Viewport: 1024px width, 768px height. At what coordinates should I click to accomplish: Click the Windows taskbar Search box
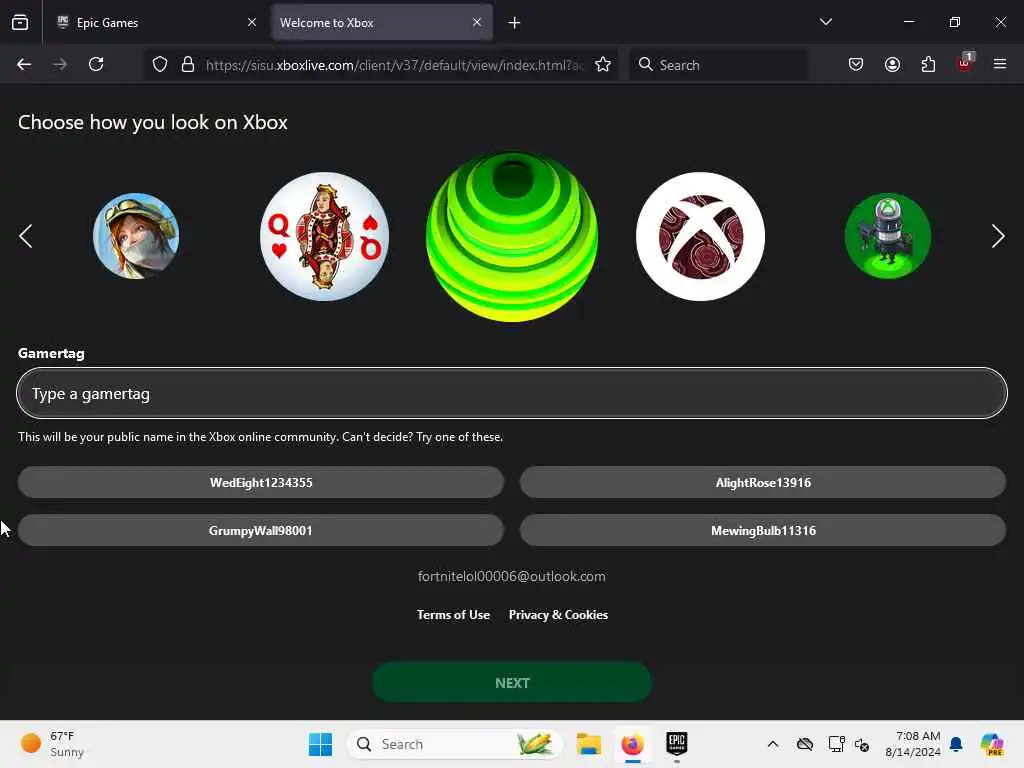(455, 744)
